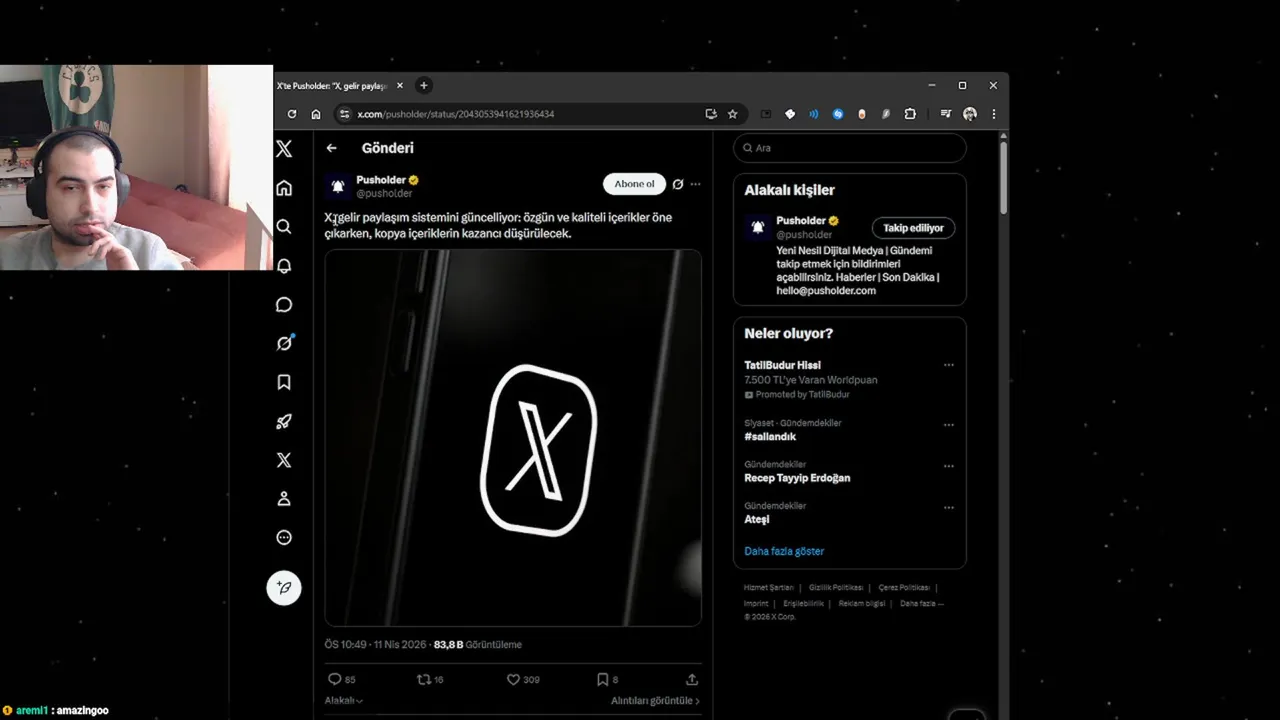1280x720 pixels.
Task: Select the X'te Pusholder browser tab
Action: tap(332, 86)
